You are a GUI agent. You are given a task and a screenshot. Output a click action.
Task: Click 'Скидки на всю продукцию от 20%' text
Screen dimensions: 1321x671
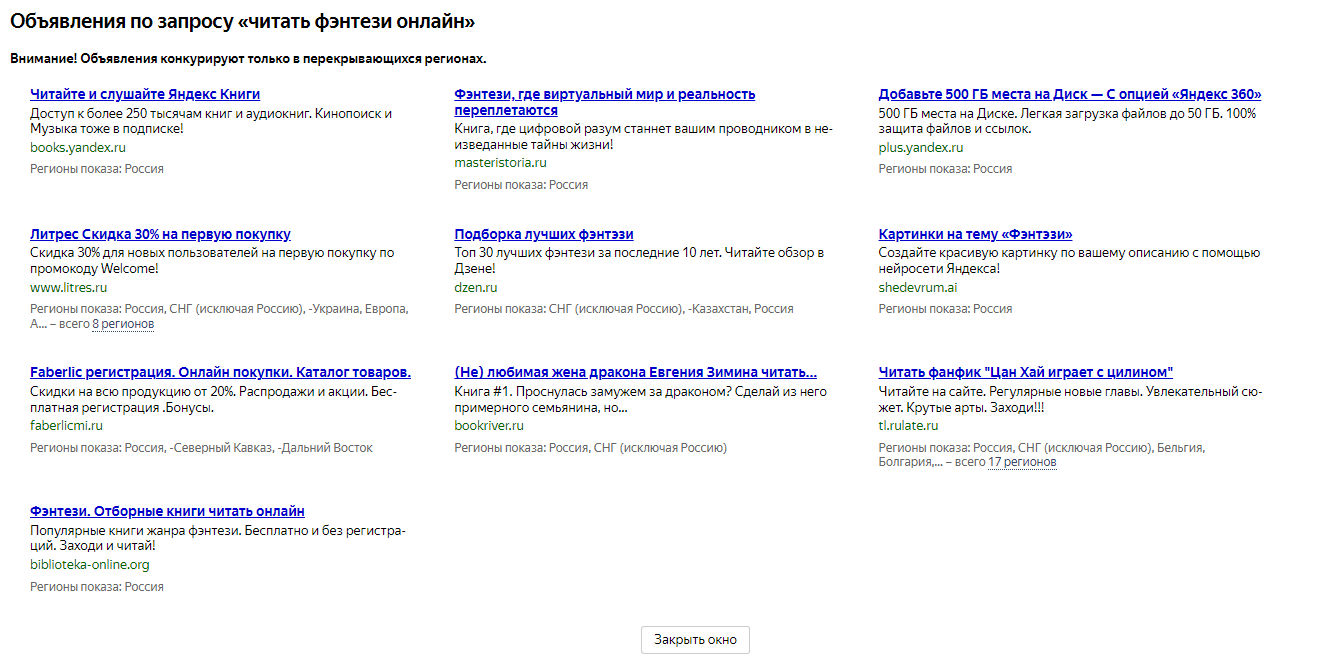click(213, 400)
